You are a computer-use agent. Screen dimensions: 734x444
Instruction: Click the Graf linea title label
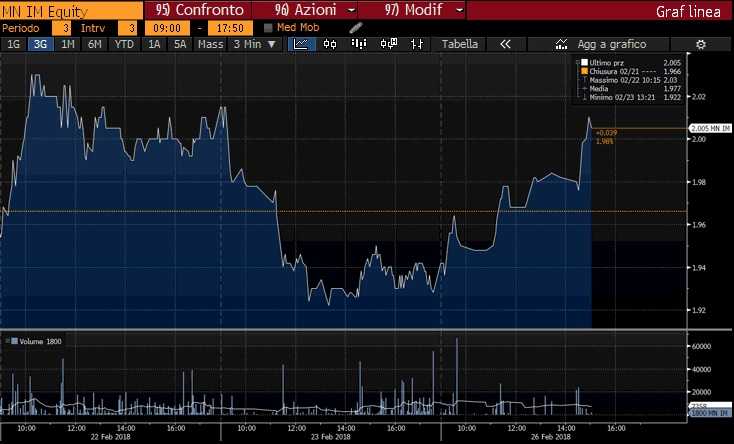tap(688, 11)
